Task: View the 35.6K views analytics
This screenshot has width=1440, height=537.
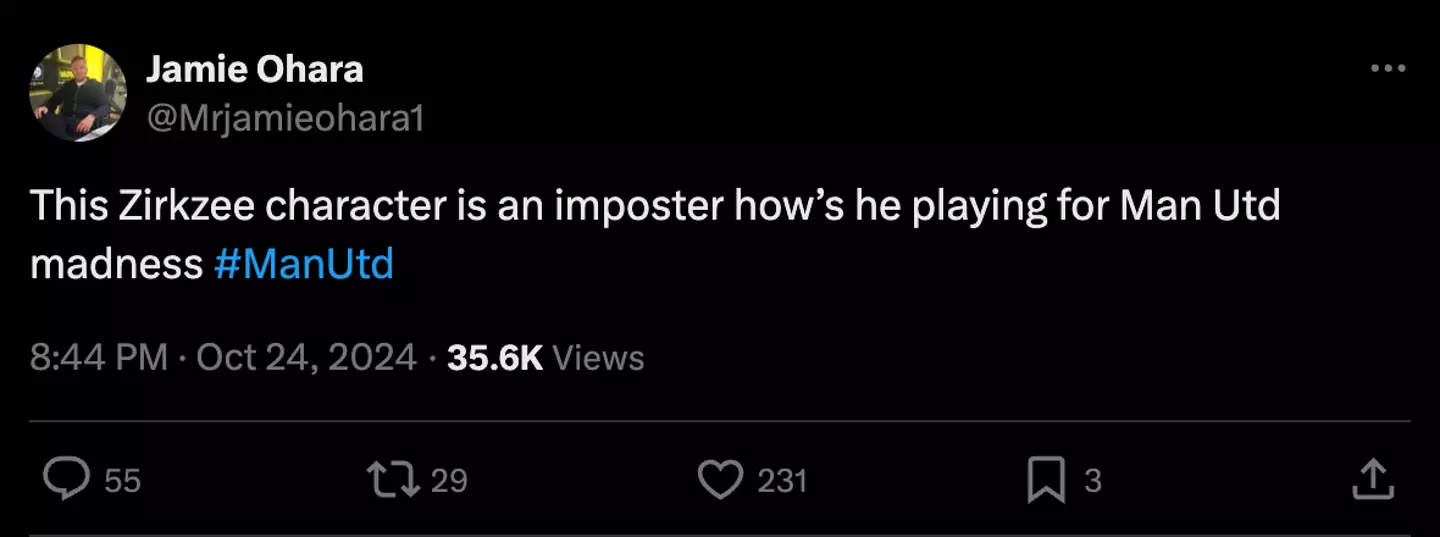Action: [495, 358]
